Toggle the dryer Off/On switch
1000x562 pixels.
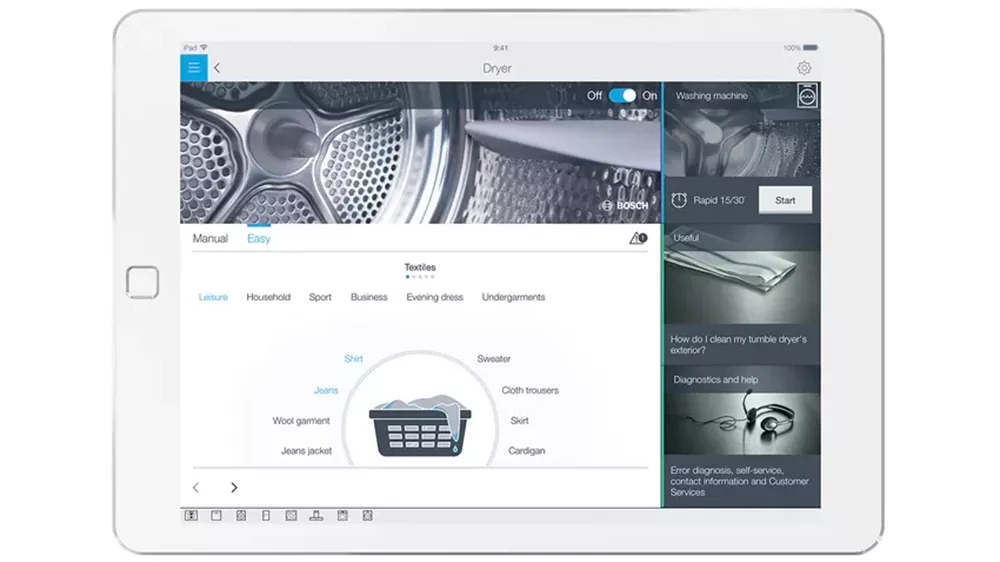point(622,96)
